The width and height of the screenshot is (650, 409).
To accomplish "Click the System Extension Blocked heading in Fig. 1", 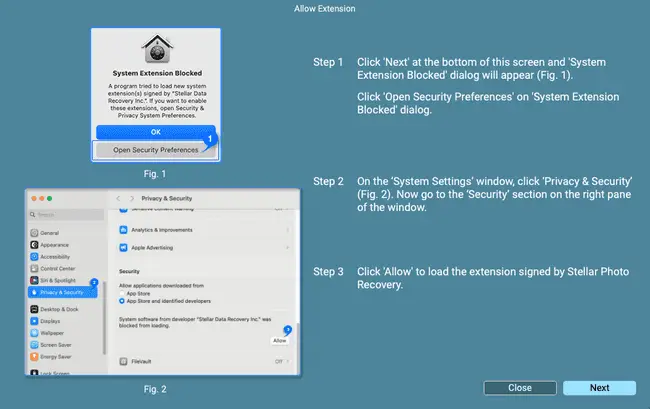I will coord(157,73).
